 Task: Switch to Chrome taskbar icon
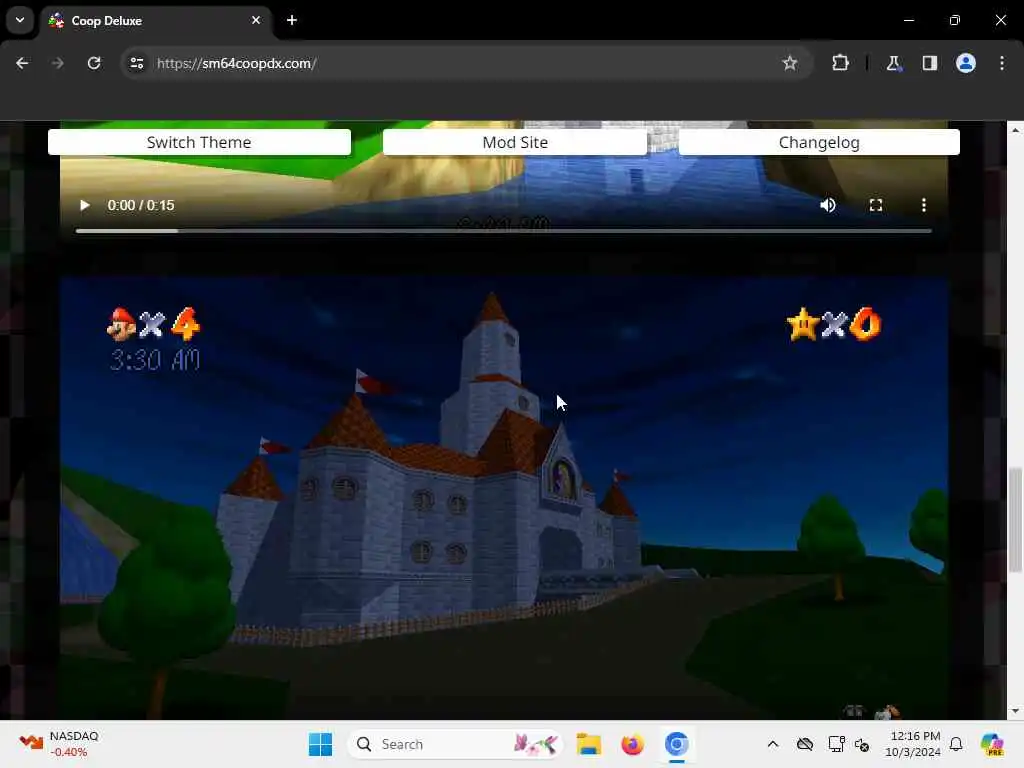pos(677,744)
